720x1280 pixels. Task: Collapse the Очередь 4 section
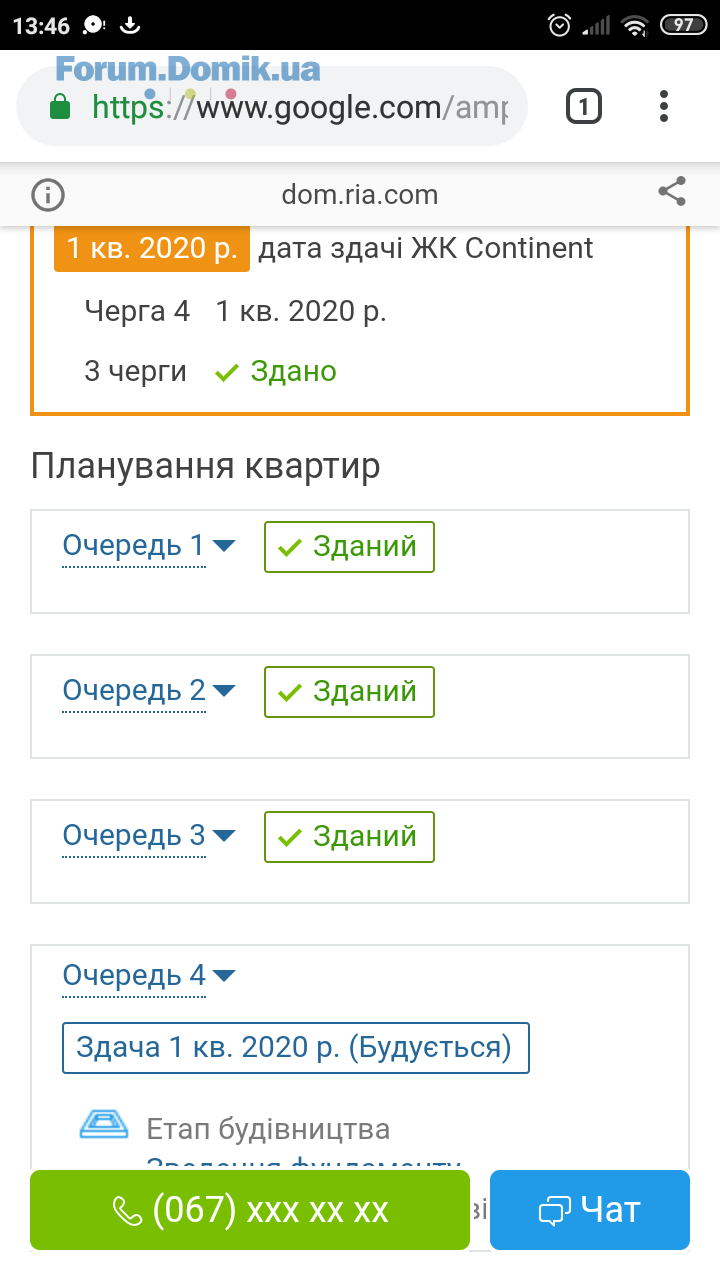tap(149, 975)
